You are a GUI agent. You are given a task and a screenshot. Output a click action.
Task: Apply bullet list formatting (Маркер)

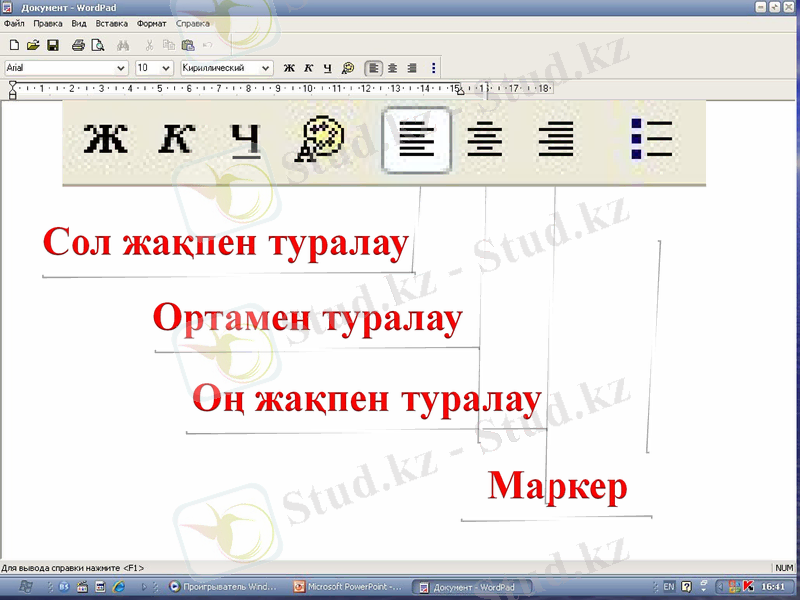652,140
